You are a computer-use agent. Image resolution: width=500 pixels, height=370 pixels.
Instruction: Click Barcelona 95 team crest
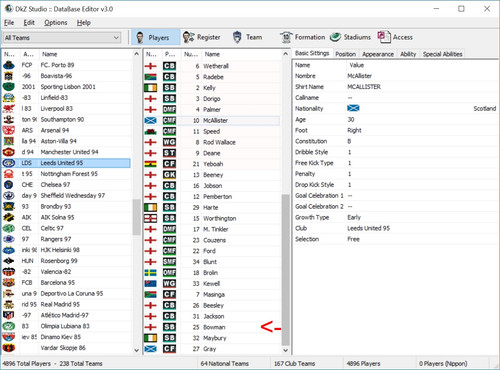(x=9, y=283)
